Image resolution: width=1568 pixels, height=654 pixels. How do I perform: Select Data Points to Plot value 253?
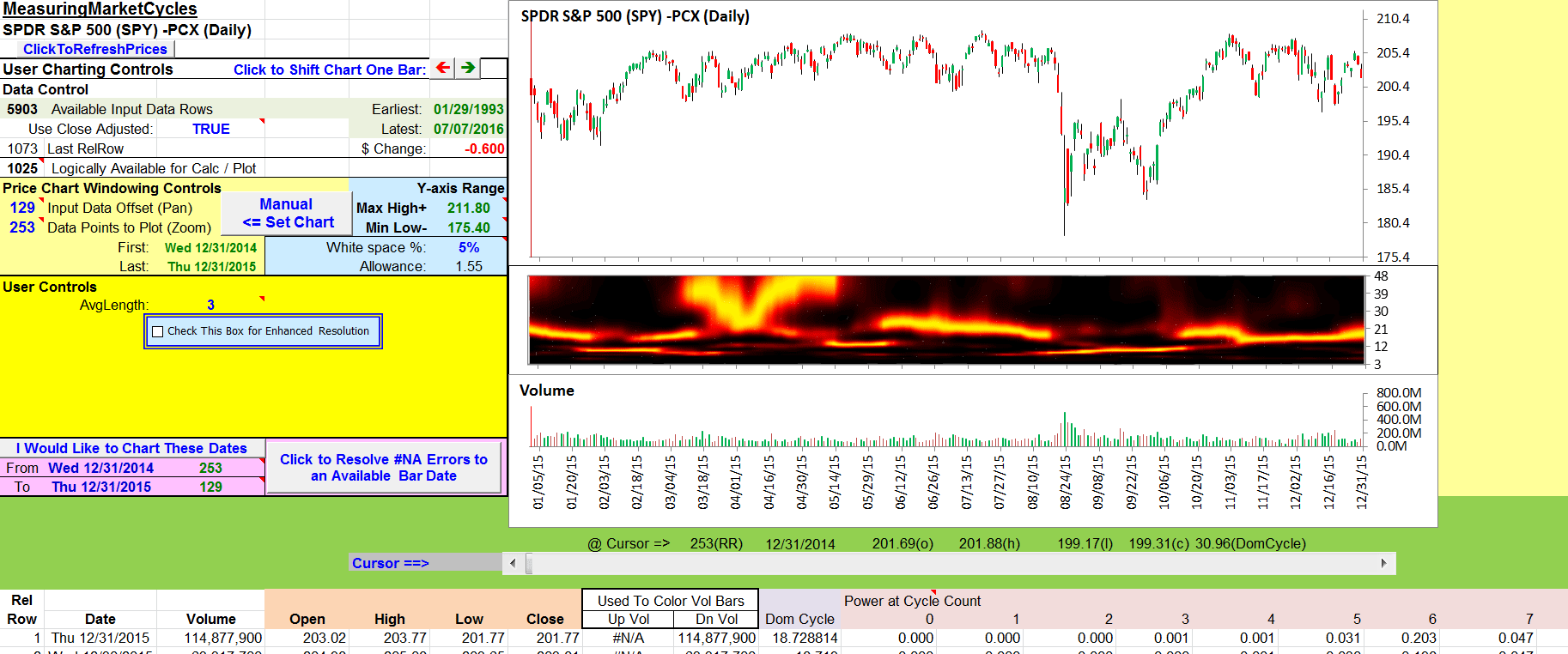[x=22, y=227]
